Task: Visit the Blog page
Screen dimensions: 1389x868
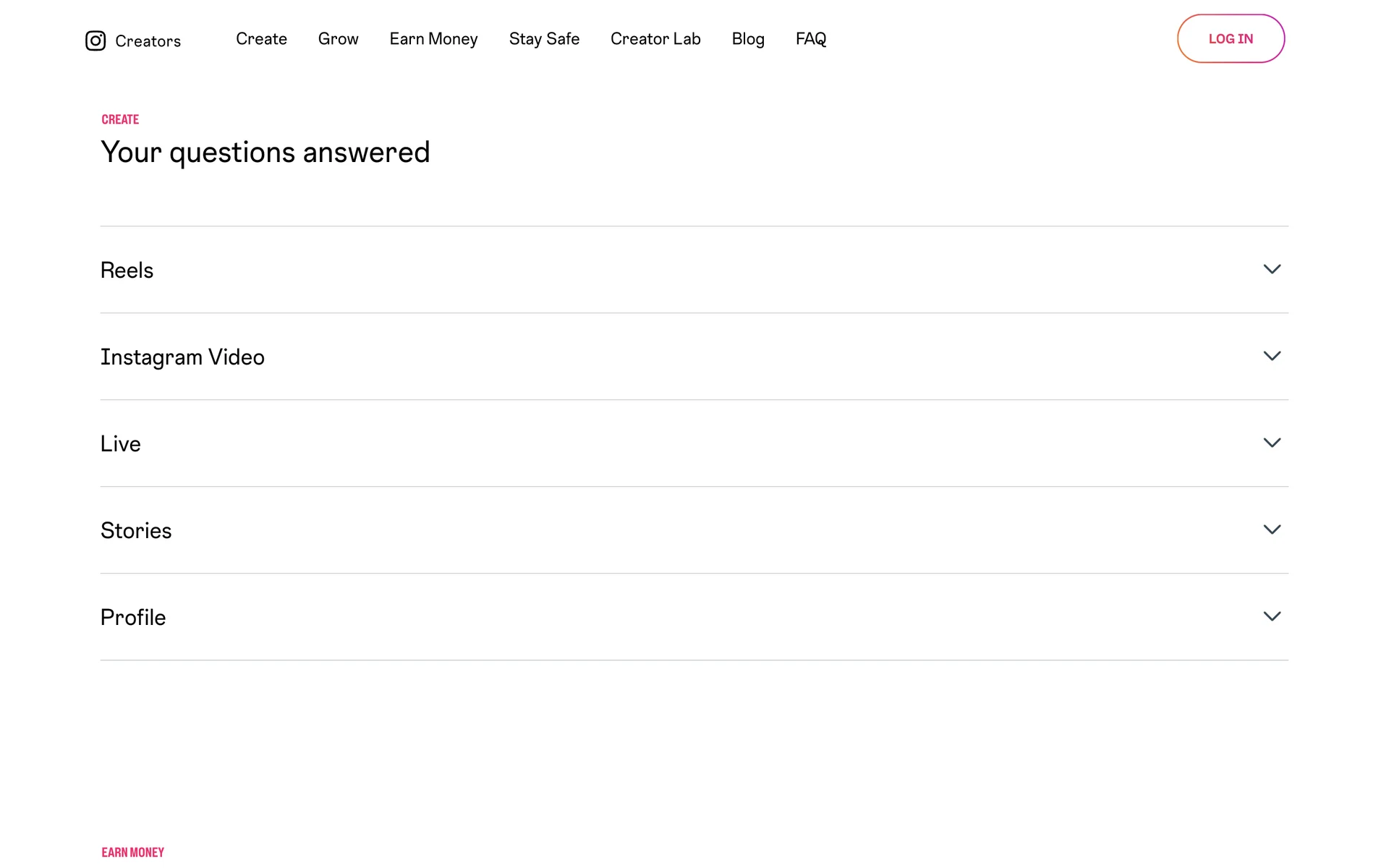Action: click(748, 39)
